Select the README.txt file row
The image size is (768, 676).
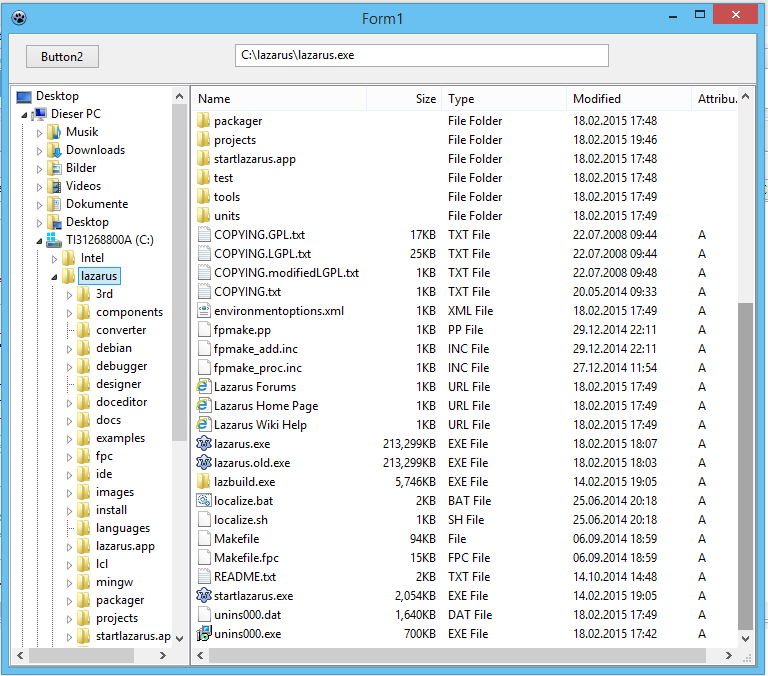pos(245,577)
